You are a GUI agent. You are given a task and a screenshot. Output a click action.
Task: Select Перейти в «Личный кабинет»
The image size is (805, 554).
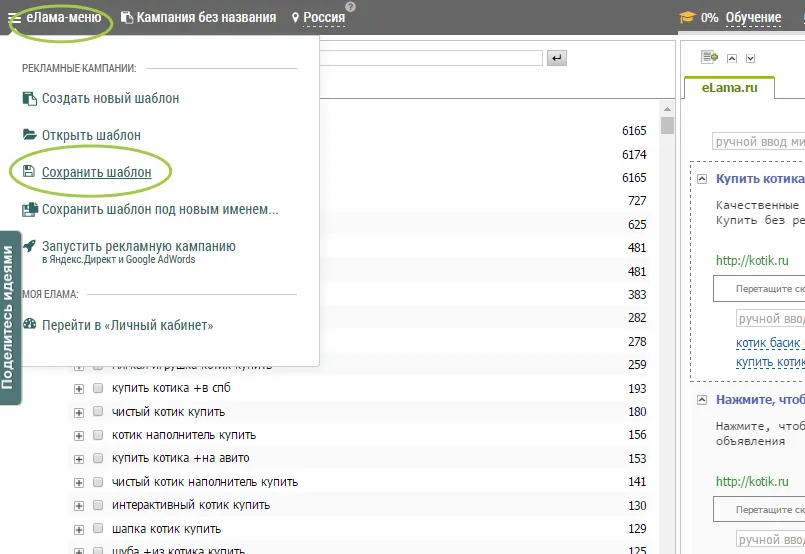pyautogui.click(x=127, y=325)
